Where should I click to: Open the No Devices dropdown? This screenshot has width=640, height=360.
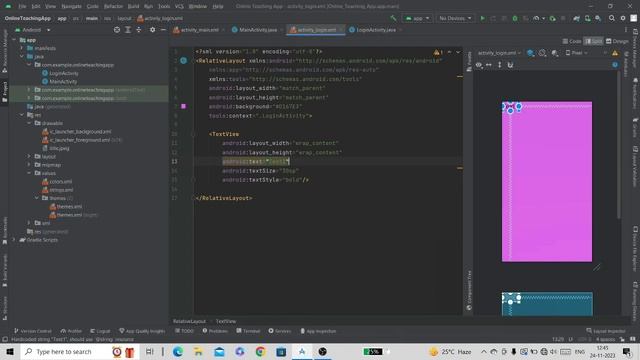tap(455, 18)
